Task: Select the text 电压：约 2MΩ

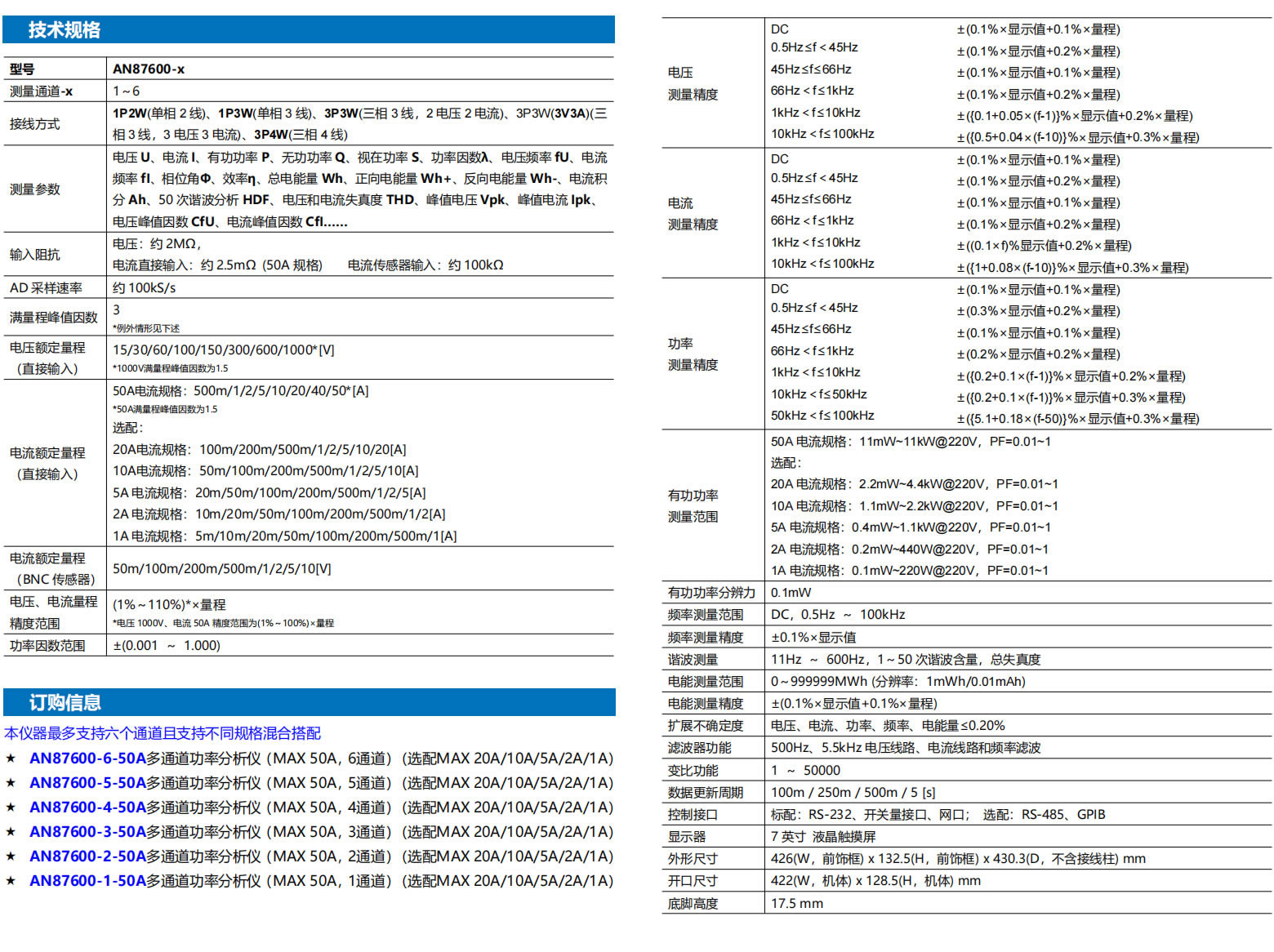Action: (157, 243)
